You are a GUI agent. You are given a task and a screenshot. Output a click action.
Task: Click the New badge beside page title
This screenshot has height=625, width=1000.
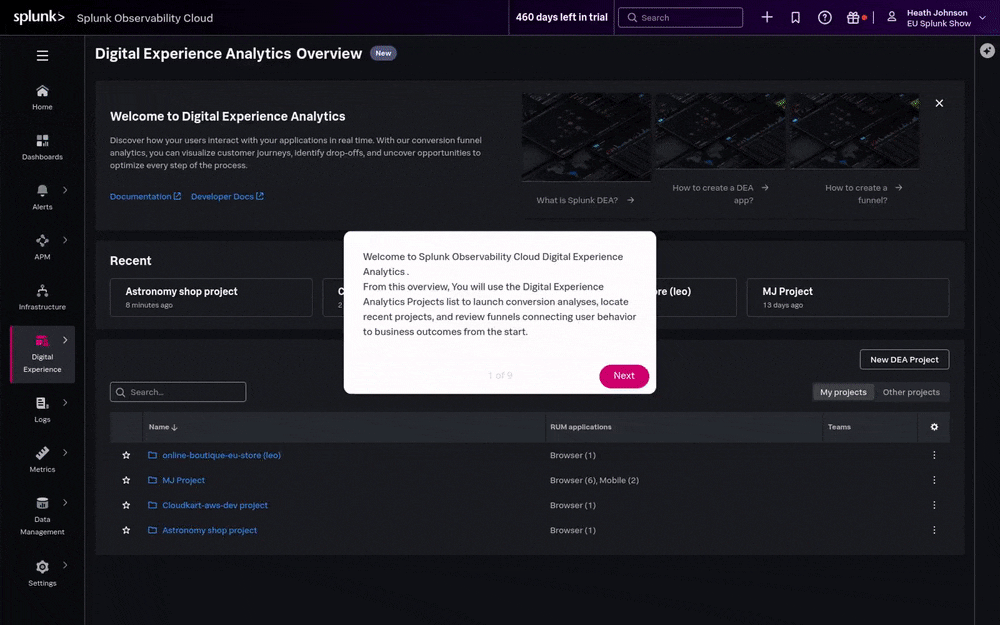(383, 54)
